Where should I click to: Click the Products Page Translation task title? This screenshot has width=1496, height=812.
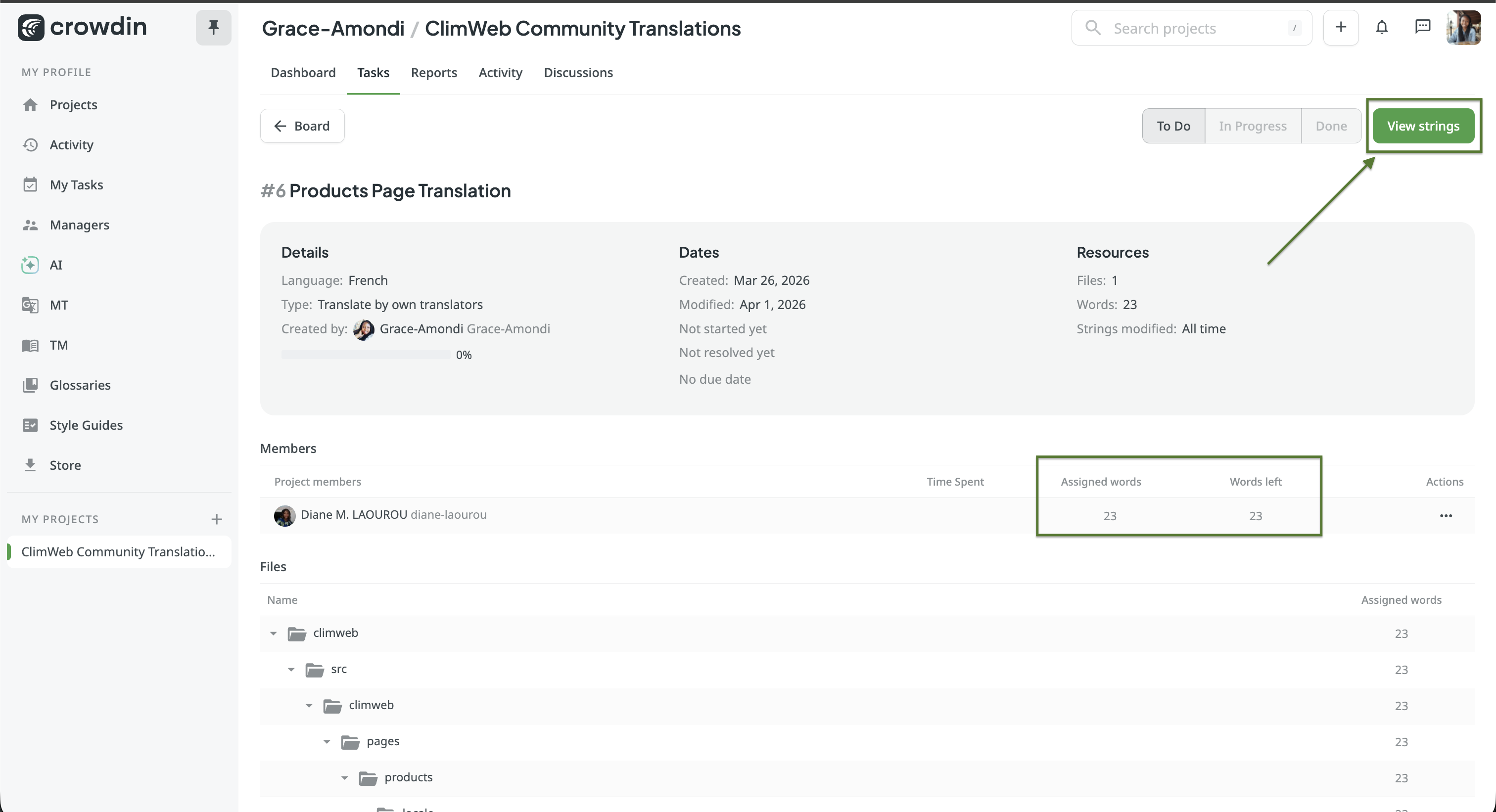[400, 191]
